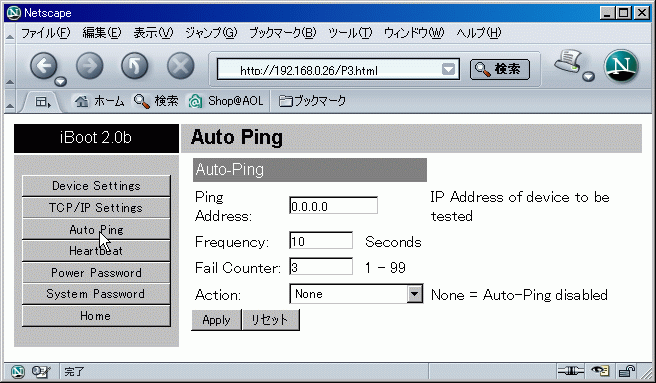The height and width of the screenshot is (383, 656).
Task: Open the ブックマーク folder
Action: [313, 101]
